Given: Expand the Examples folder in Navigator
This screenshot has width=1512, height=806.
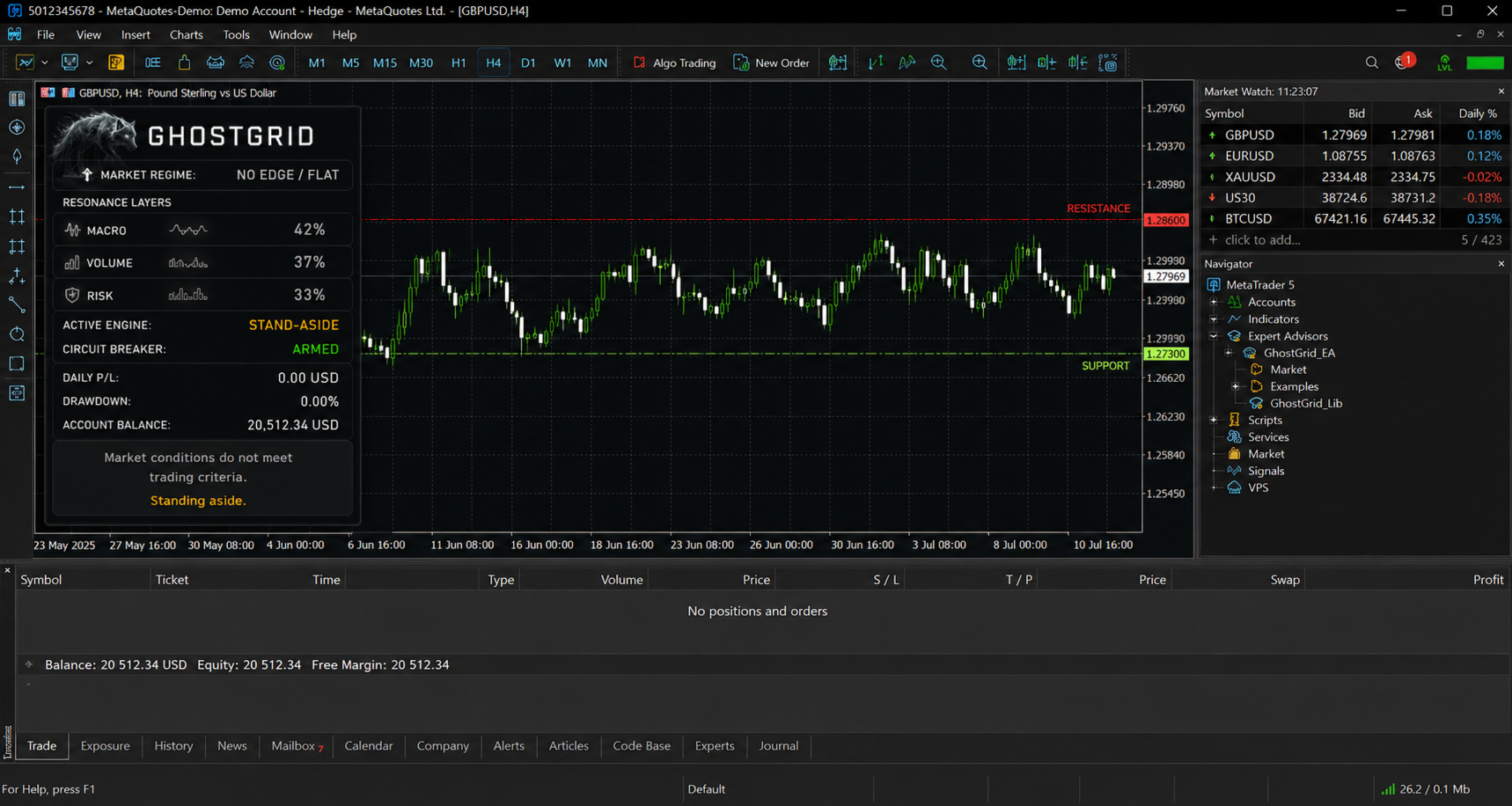Looking at the screenshot, I should tap(1236, 386).
